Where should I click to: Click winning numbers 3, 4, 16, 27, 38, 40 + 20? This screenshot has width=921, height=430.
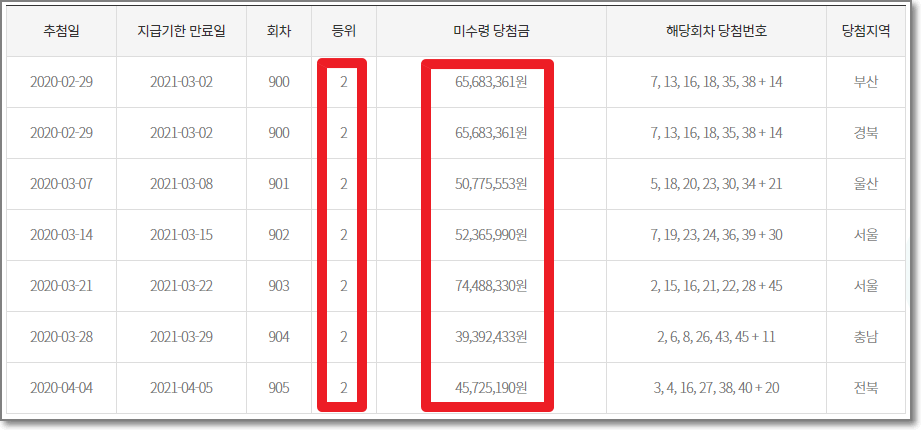click(x=716, y=388)
